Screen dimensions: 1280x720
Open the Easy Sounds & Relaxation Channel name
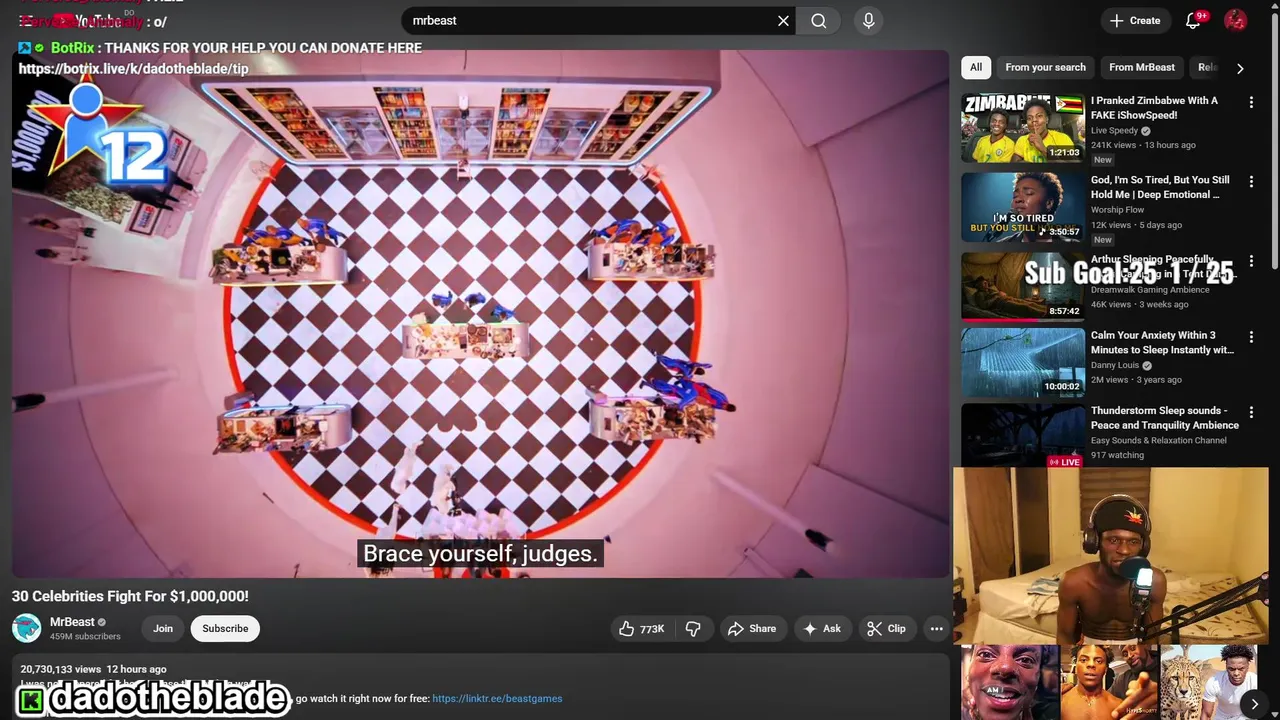[1158, 440]
